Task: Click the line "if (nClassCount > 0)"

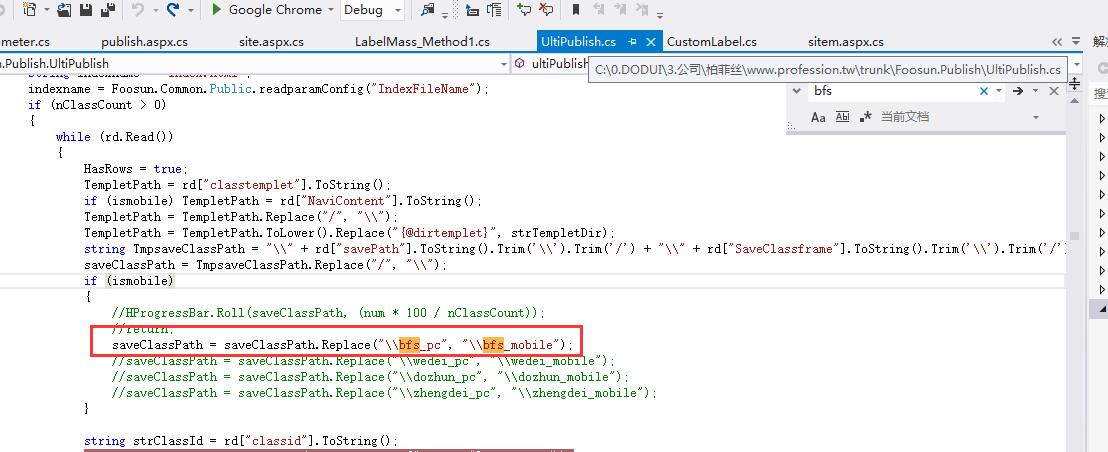Action: pos(97,105)
